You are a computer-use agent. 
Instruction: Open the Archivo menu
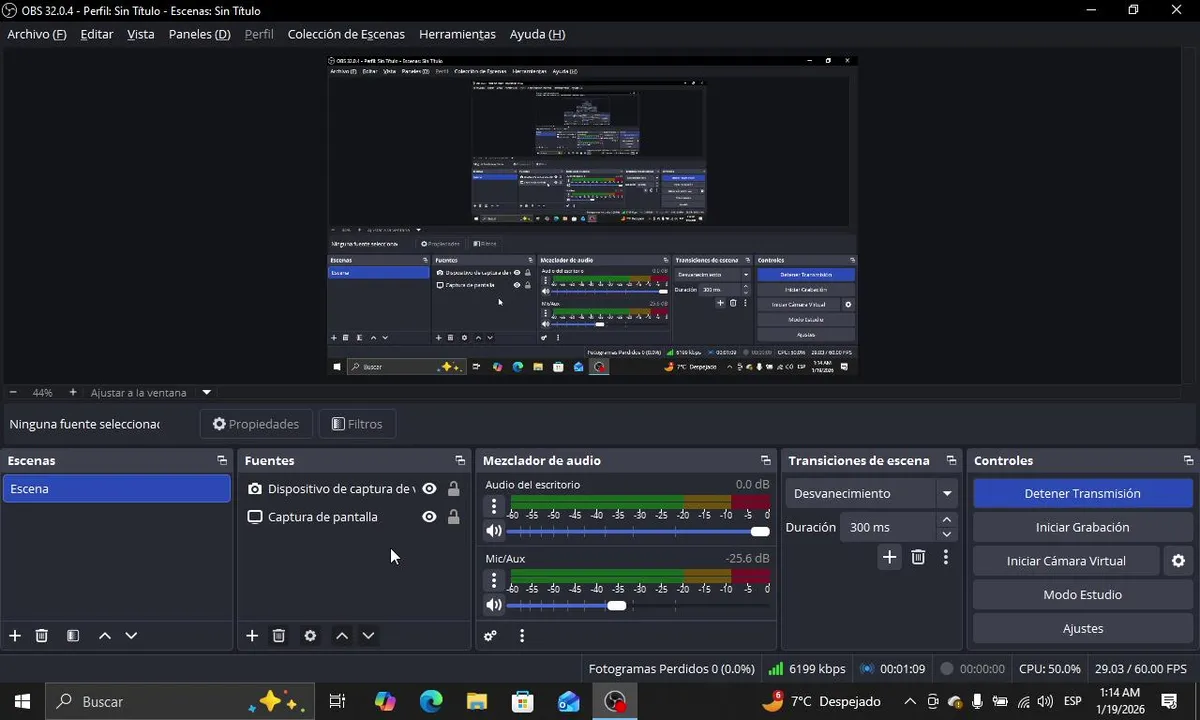37,34
